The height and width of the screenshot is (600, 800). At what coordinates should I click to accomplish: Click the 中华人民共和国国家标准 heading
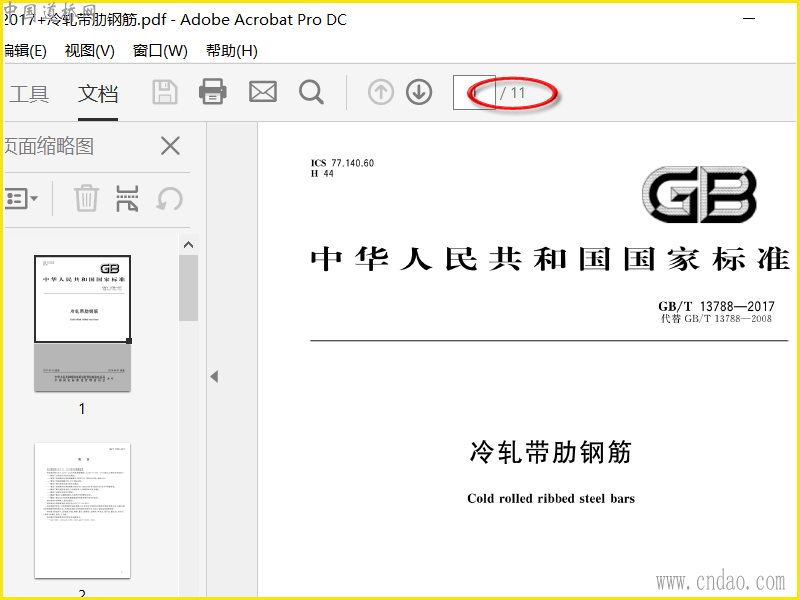[x=551, y=258]
